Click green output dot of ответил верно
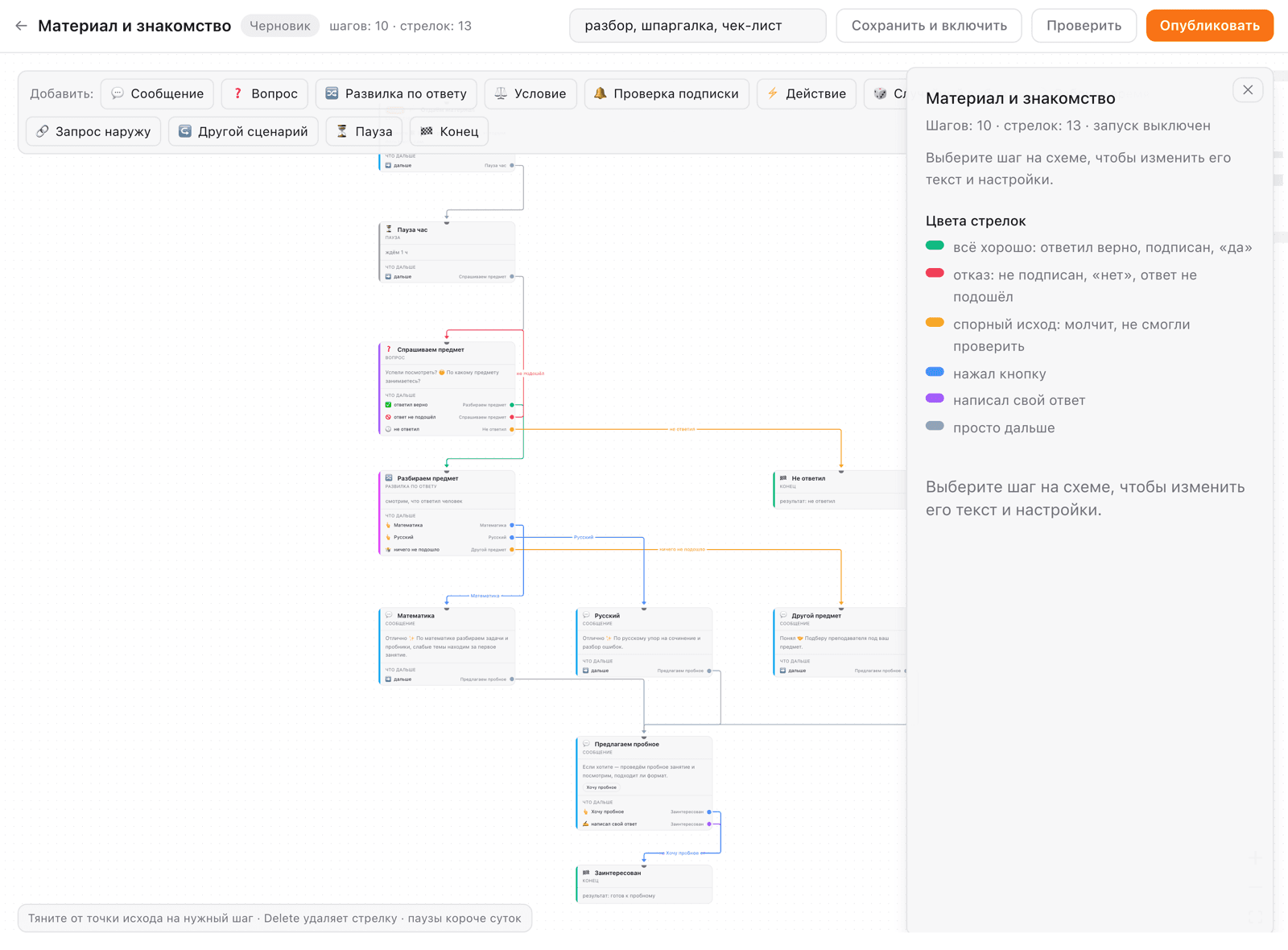This screenshot has width=1288, height=950. 512,405
